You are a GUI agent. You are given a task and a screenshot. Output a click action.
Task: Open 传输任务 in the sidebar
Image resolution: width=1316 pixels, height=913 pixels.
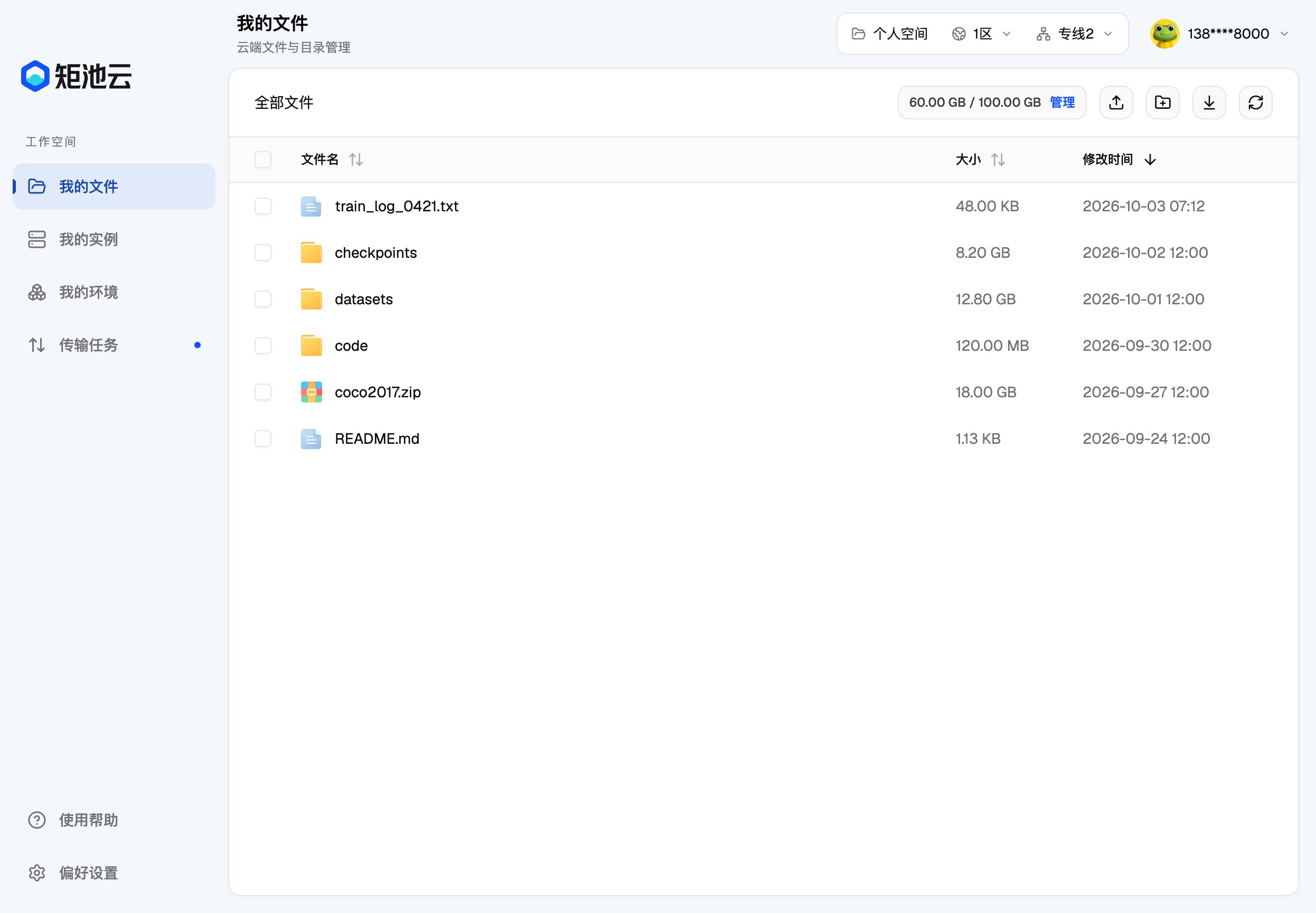(114, 345)
